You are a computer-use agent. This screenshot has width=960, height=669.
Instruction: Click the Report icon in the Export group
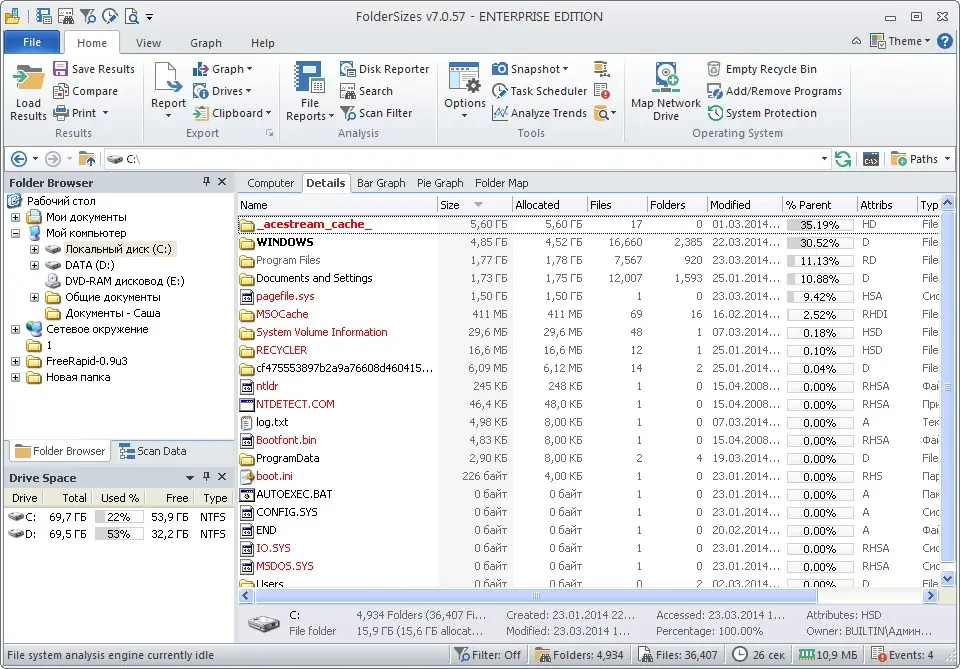(x=168, y=79)
